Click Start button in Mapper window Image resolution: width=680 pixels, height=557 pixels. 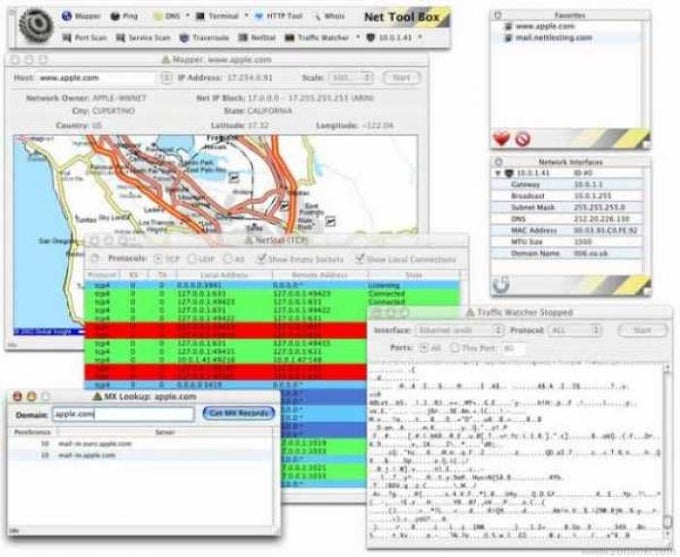pyautogui.click(x=402, y=78)
